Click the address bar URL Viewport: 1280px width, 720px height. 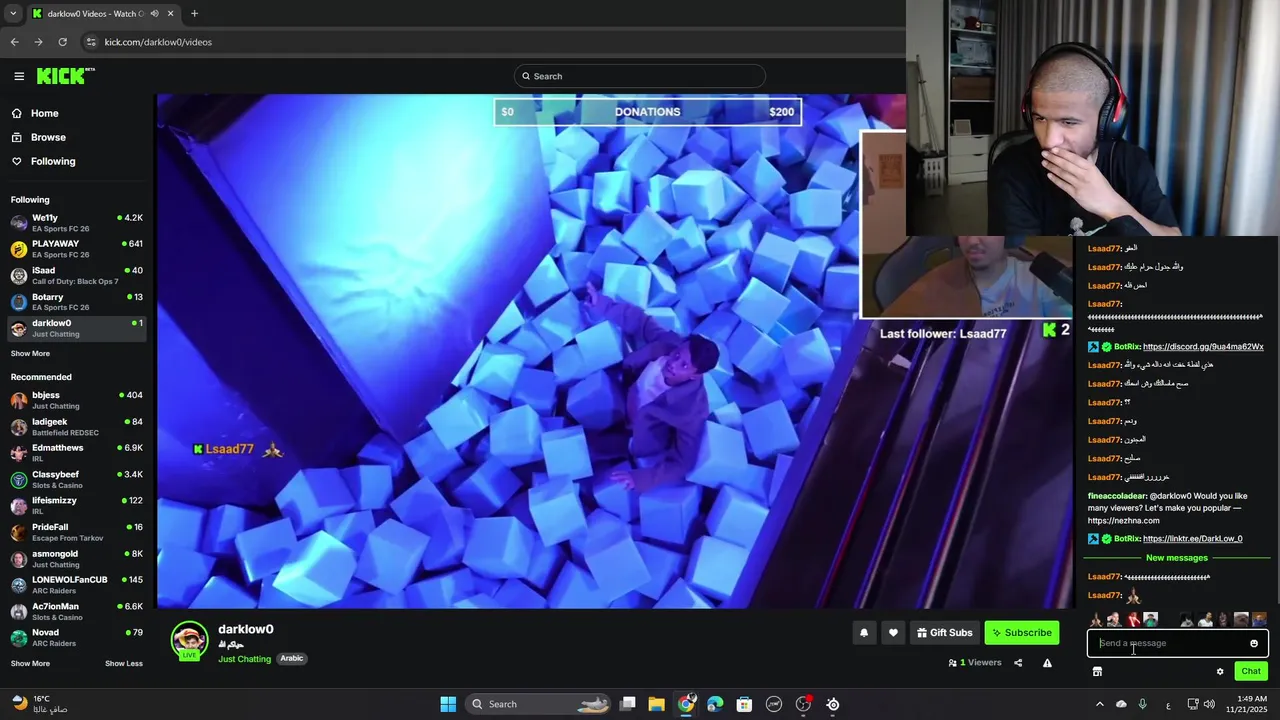[x=158, y=42]
